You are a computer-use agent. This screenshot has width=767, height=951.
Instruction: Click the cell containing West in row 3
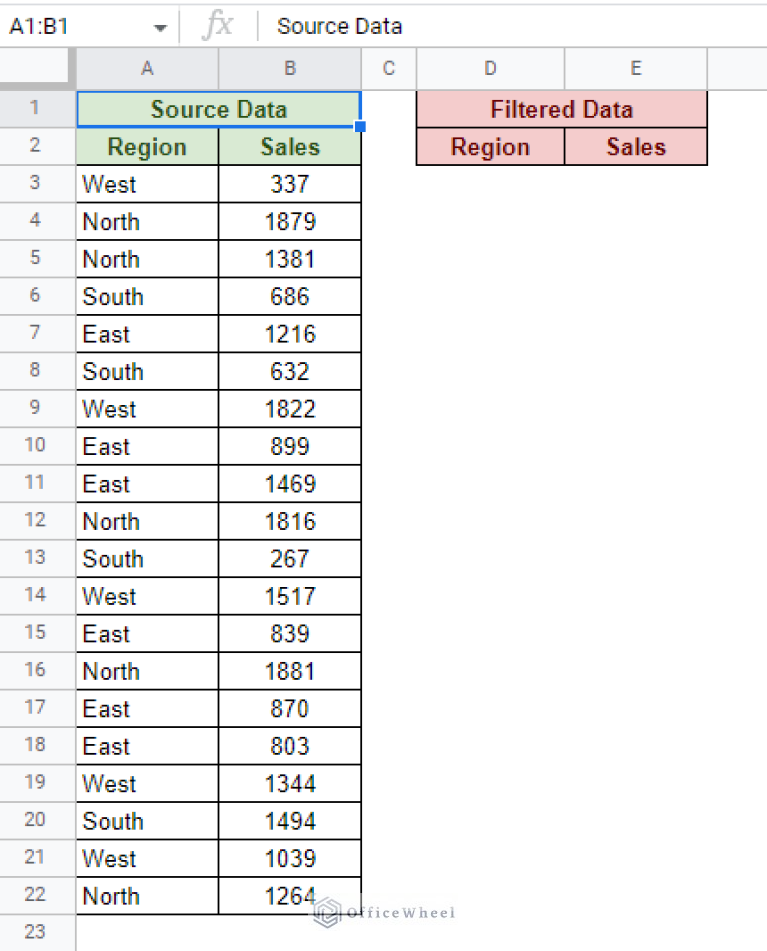coord(147,184)
